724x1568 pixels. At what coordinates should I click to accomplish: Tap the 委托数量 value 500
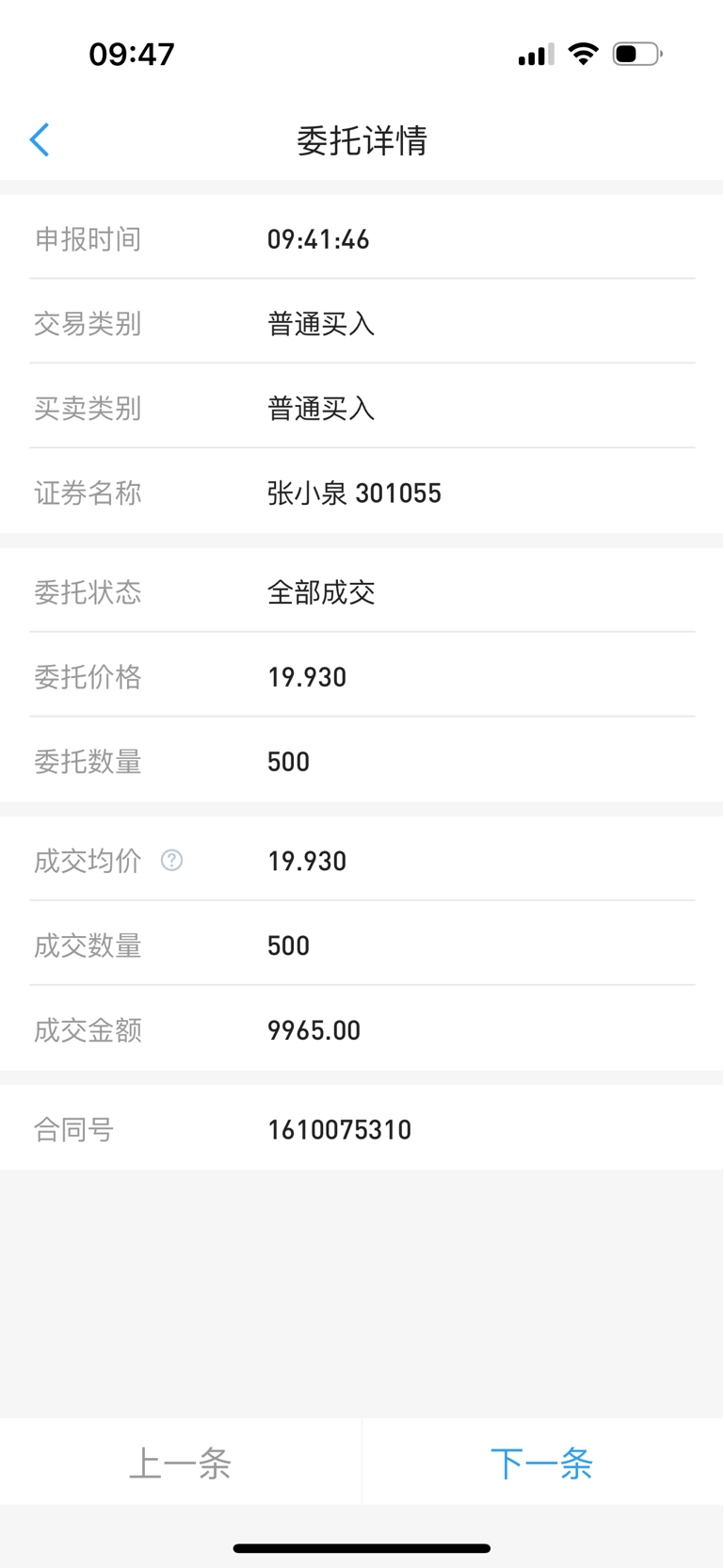pos(288,762)
